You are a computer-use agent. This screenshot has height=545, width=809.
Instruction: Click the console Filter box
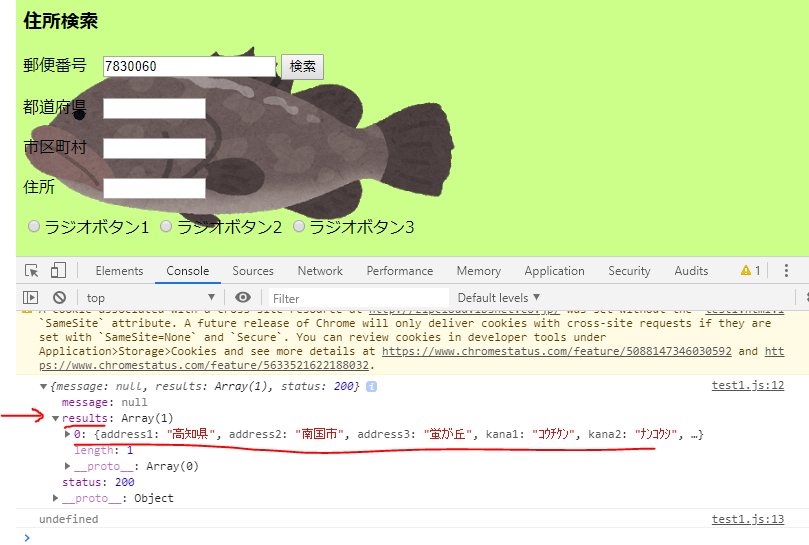pyautogui.click(x=359, y=298)
